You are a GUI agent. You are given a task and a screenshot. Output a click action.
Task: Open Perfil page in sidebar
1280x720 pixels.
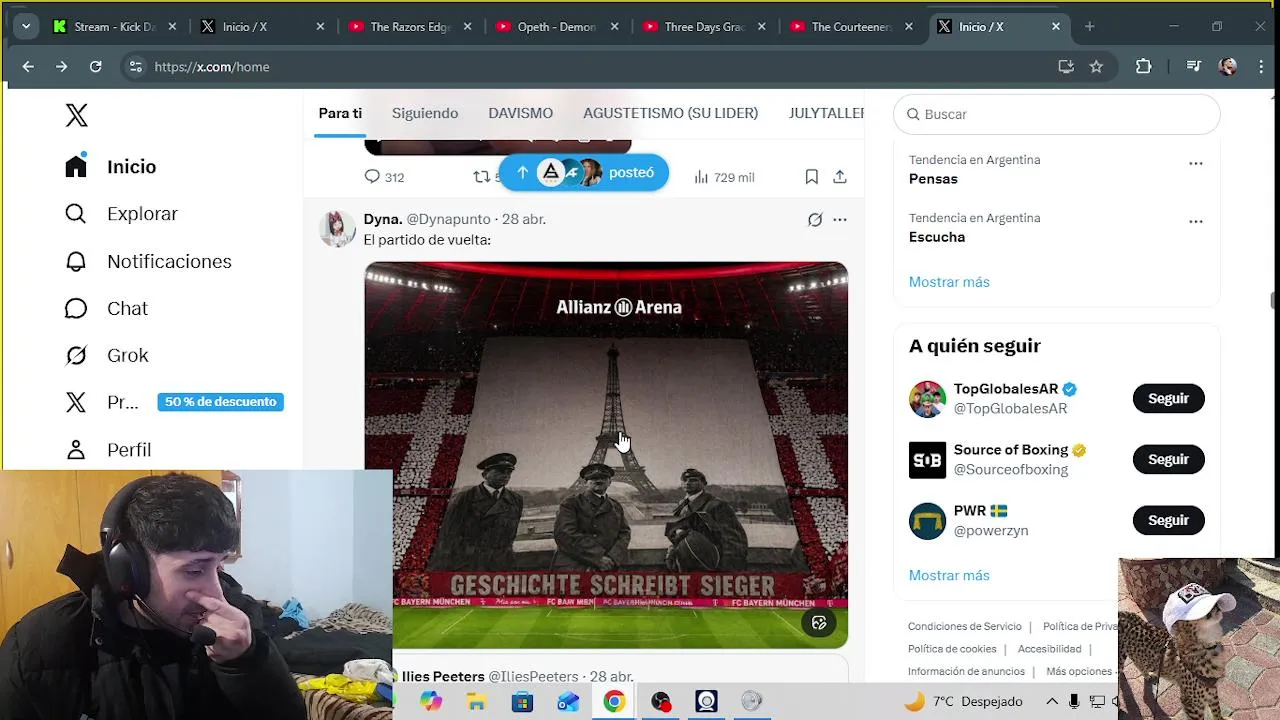coord(108,450)
